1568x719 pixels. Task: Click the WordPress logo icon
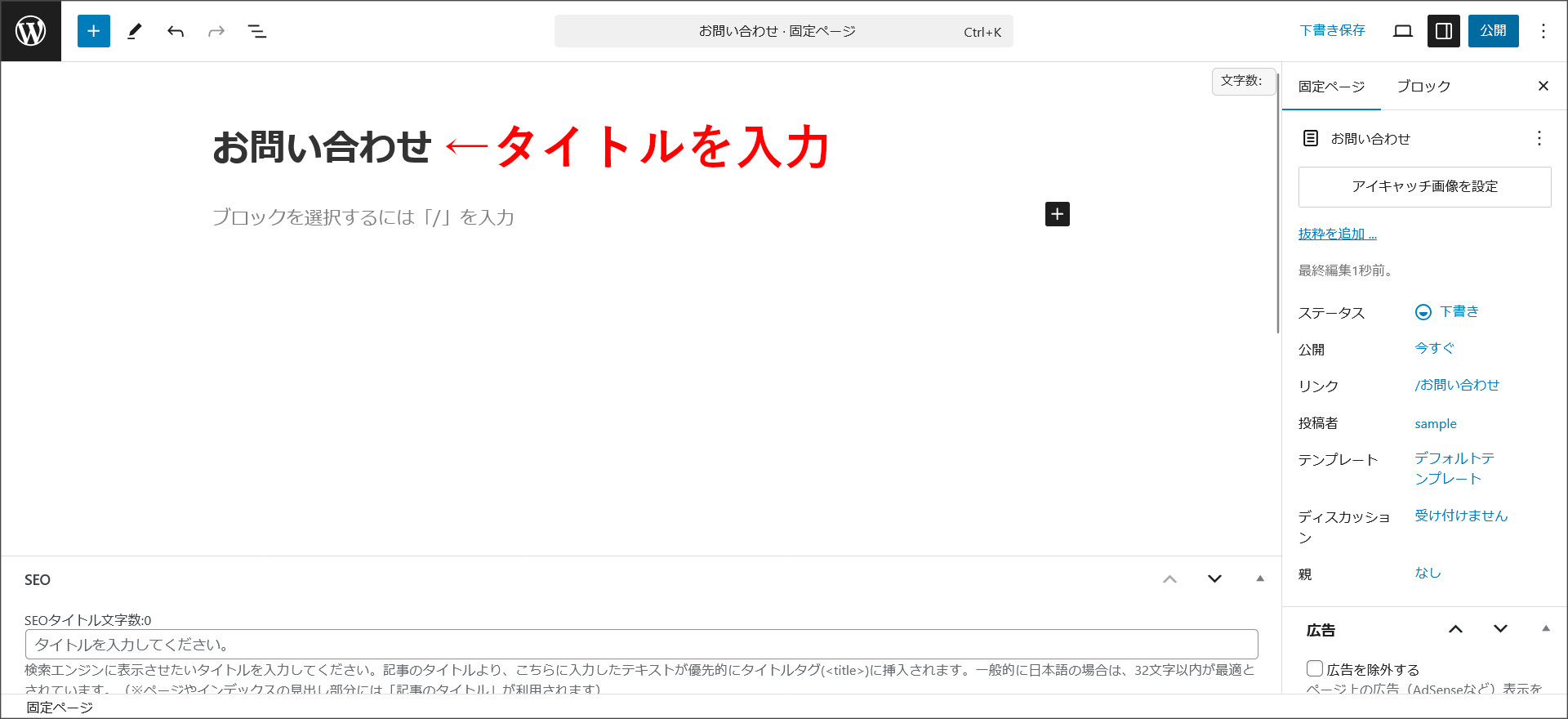pyautogui.click(x=31, y=31)
